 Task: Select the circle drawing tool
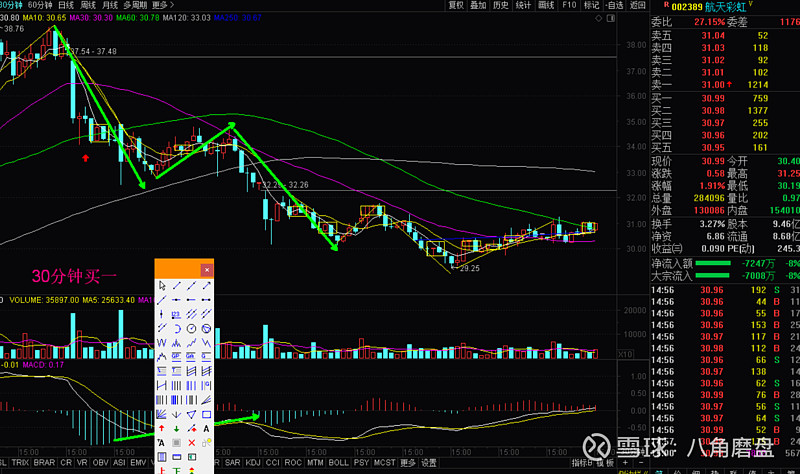point(191,329)
